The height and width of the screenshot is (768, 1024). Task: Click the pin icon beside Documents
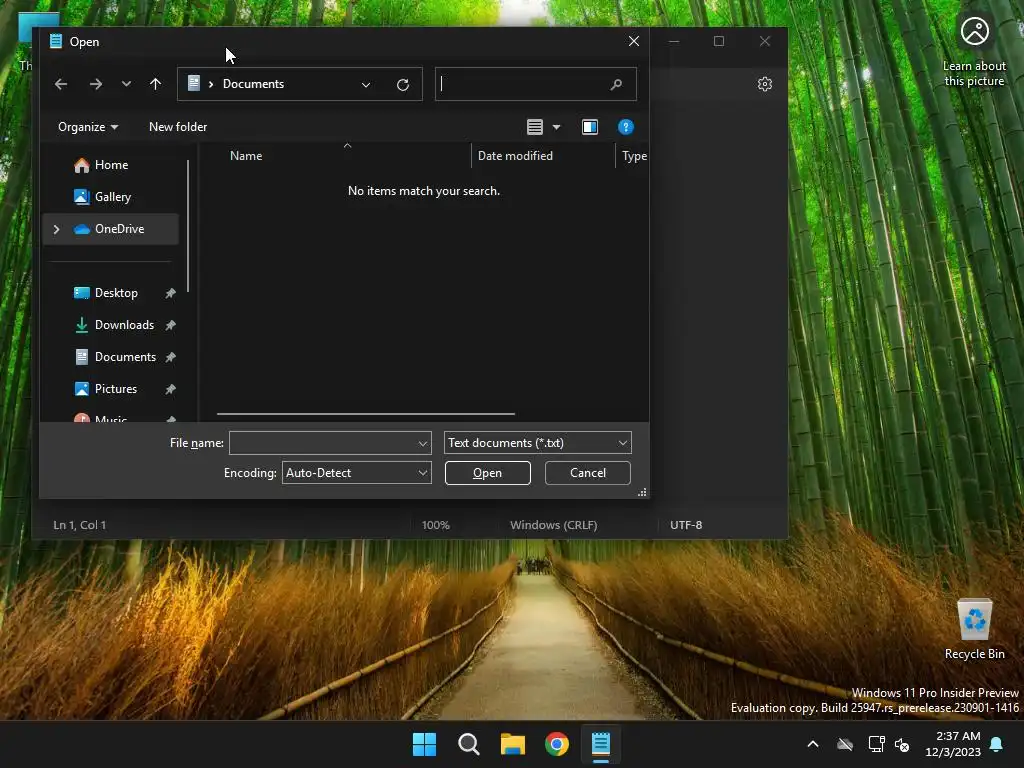coord(170,357)
